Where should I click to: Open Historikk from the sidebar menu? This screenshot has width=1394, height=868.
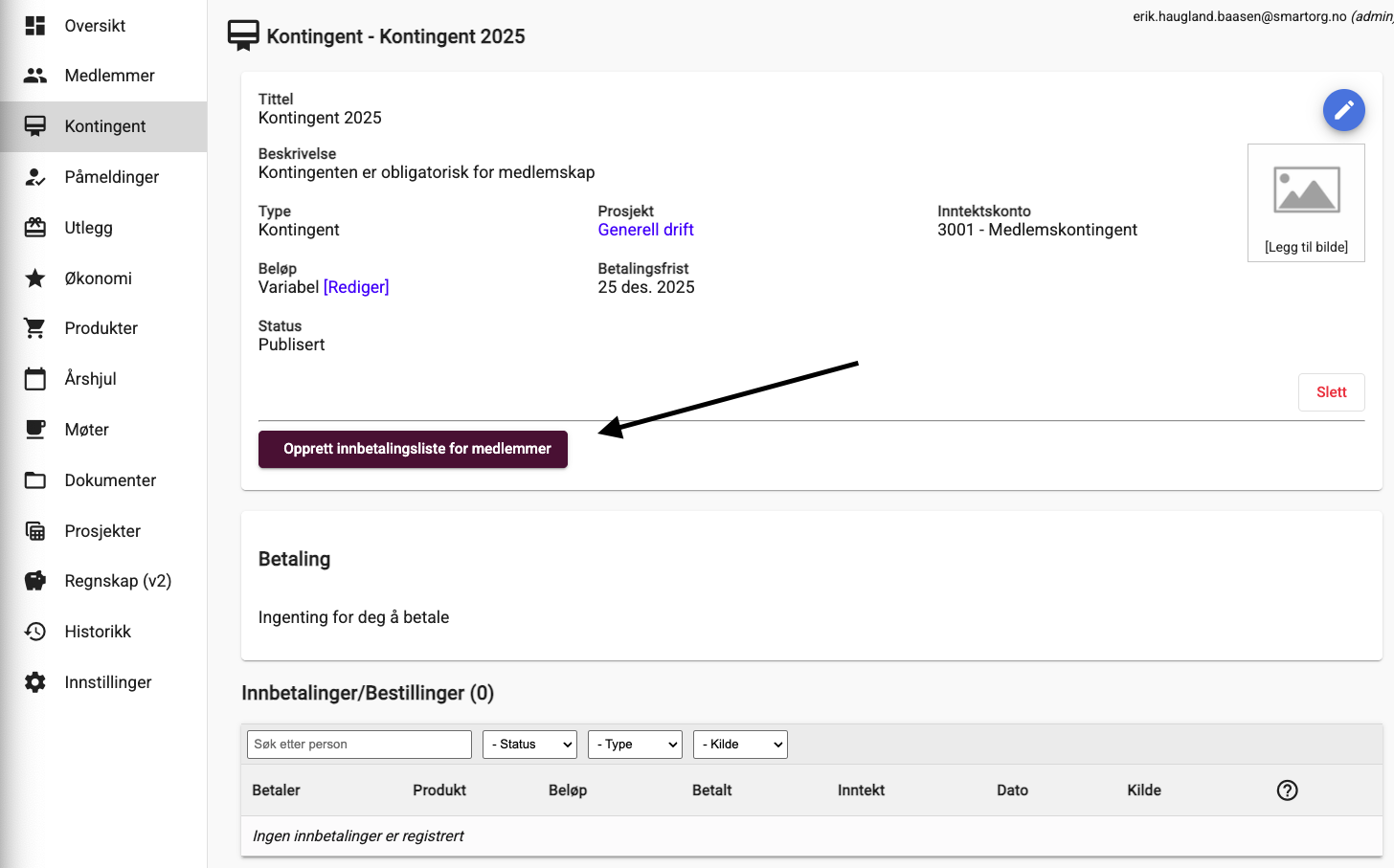pos(98,632)
